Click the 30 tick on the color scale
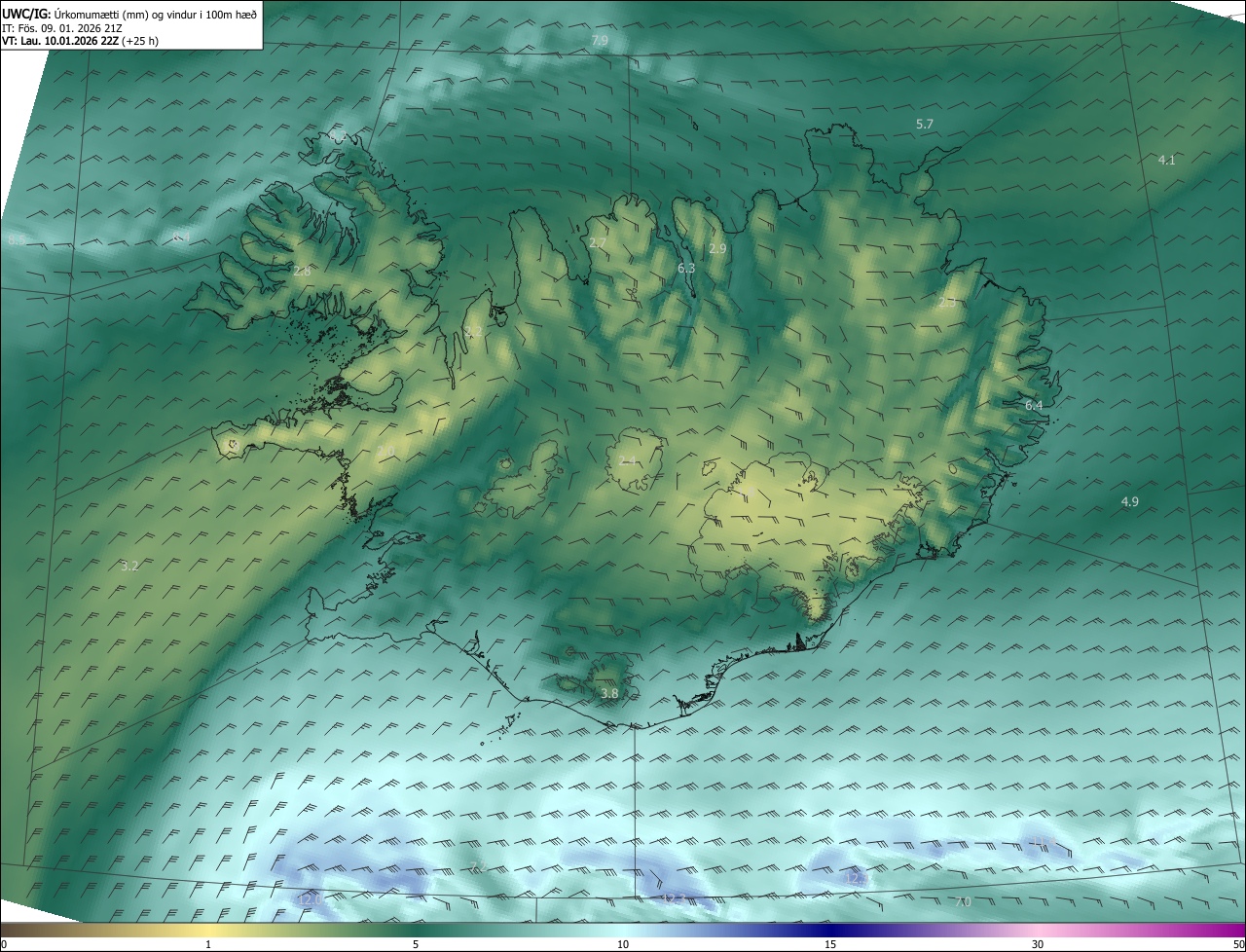This screenshot has width=1246, height=952. (x=1038, y=944)
